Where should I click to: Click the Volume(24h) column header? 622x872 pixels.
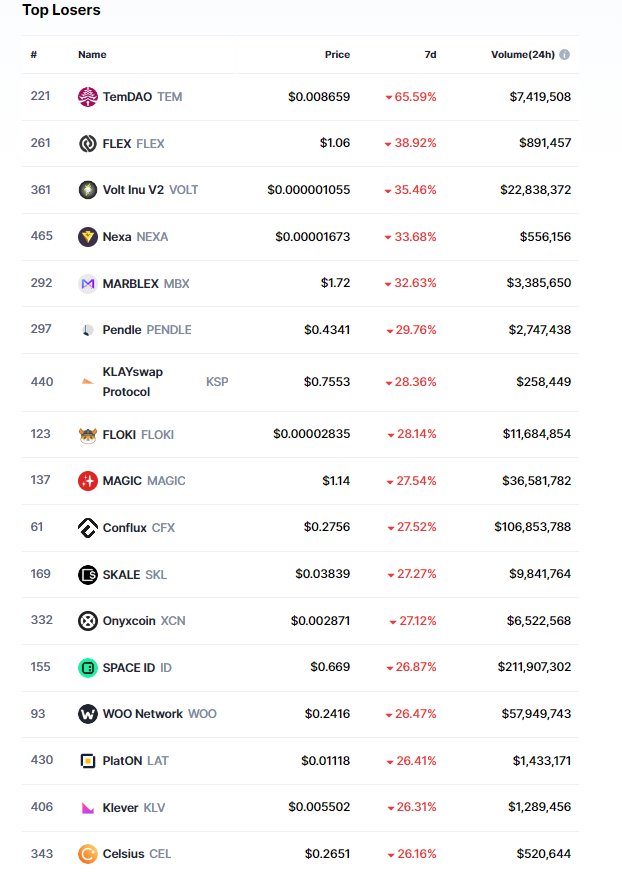pos(522,55)
